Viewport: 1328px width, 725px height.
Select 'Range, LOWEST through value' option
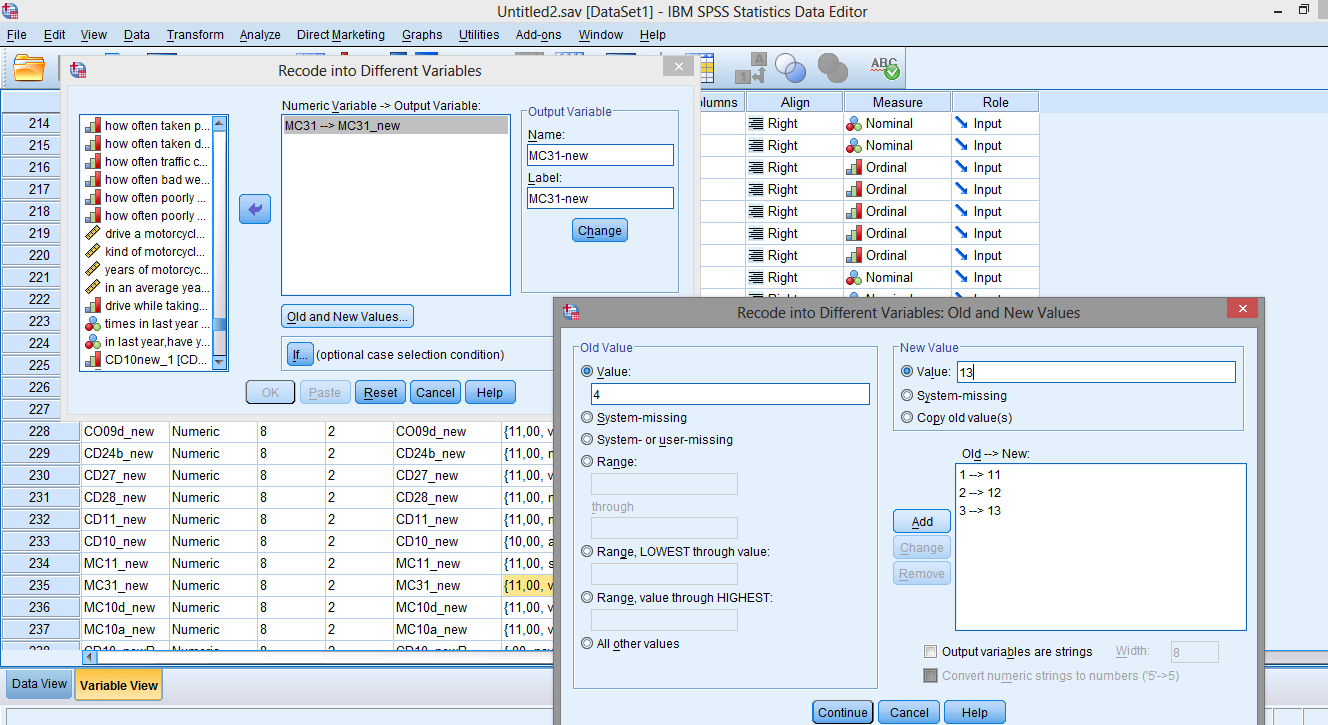[587, 551]
